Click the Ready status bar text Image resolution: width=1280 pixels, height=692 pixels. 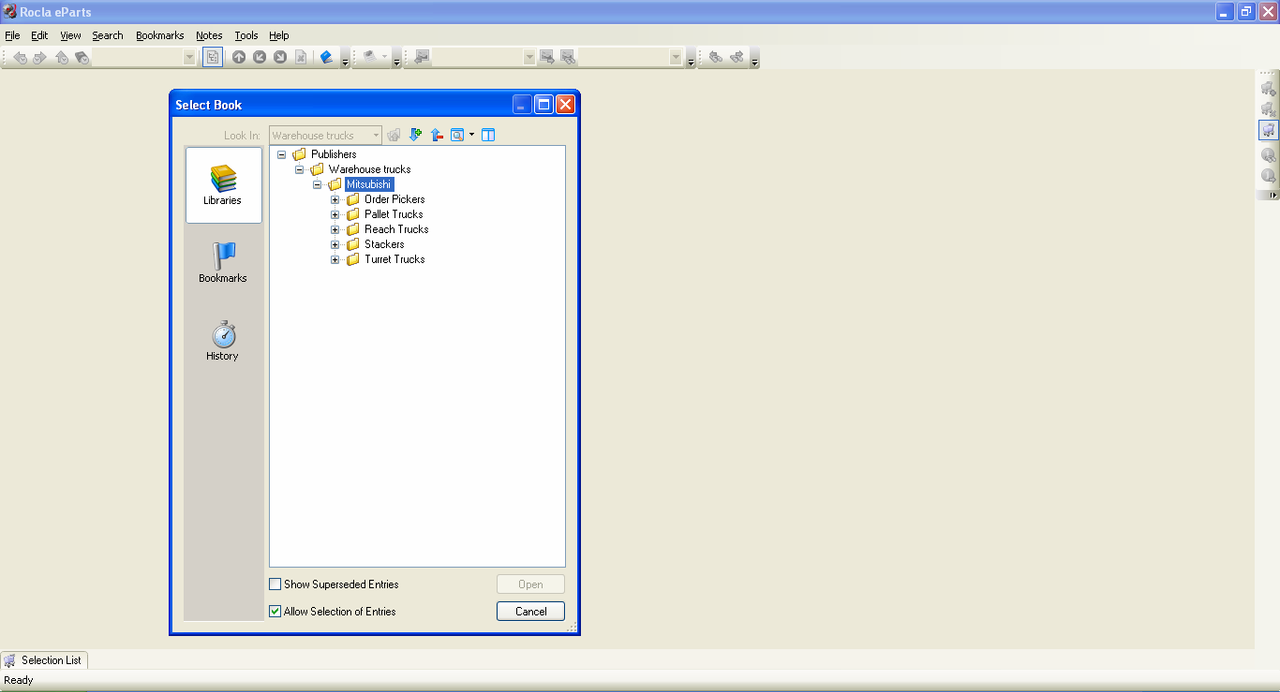[x=19, y=680]
